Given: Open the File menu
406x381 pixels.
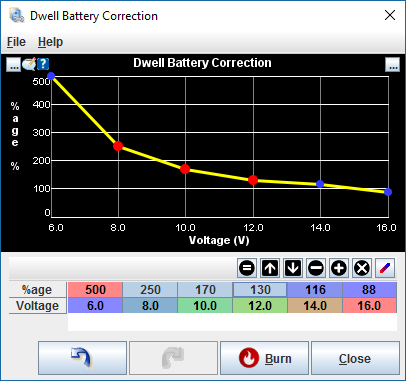Looking at the screenshot, I should pos(16,42).
